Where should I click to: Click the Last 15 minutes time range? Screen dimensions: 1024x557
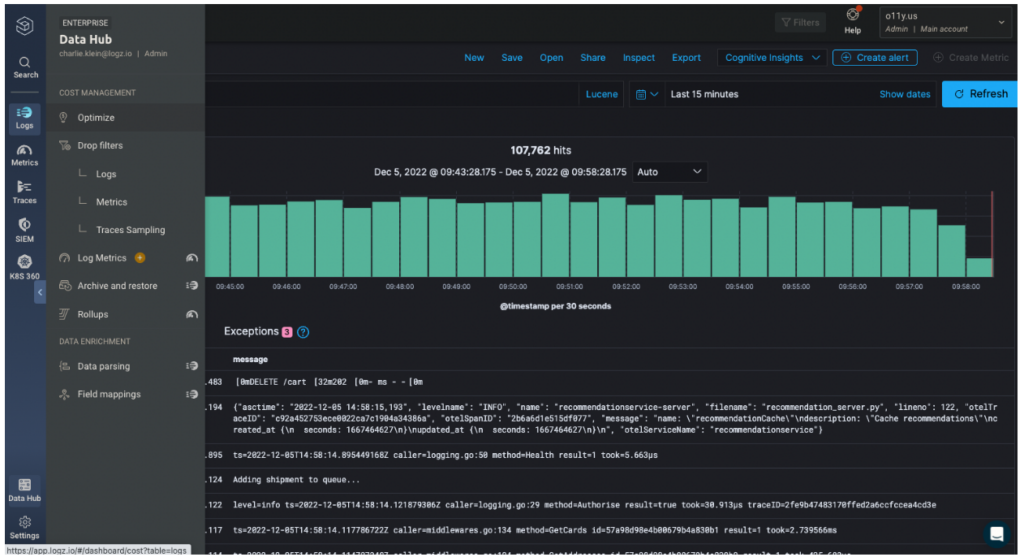point(705,94)
